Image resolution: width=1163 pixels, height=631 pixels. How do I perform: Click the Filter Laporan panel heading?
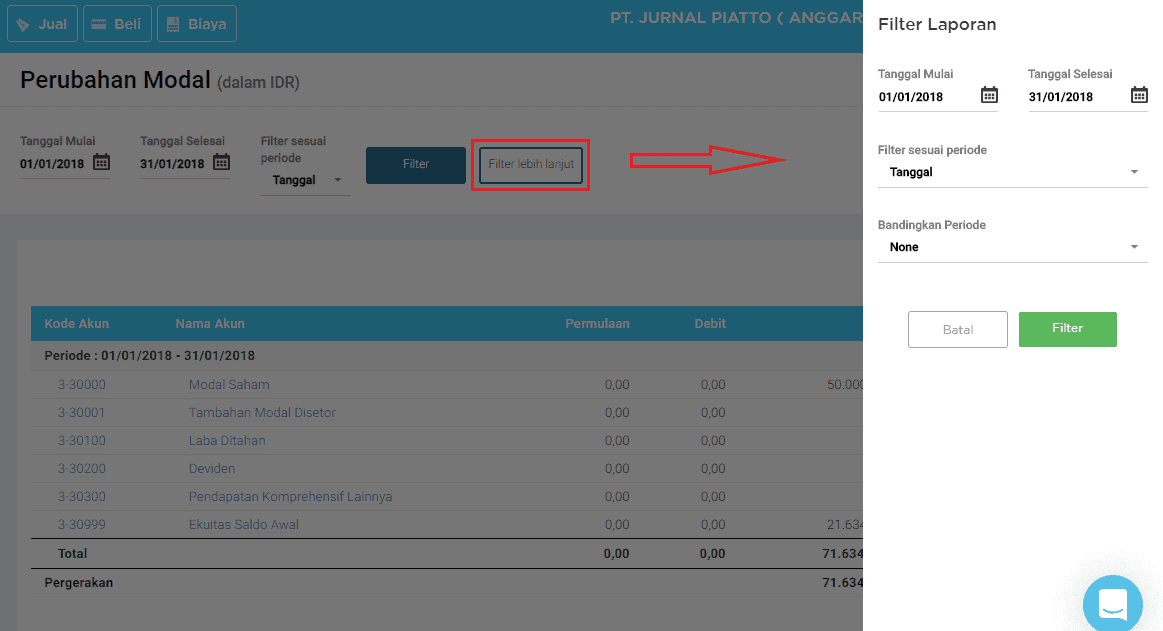937,24
